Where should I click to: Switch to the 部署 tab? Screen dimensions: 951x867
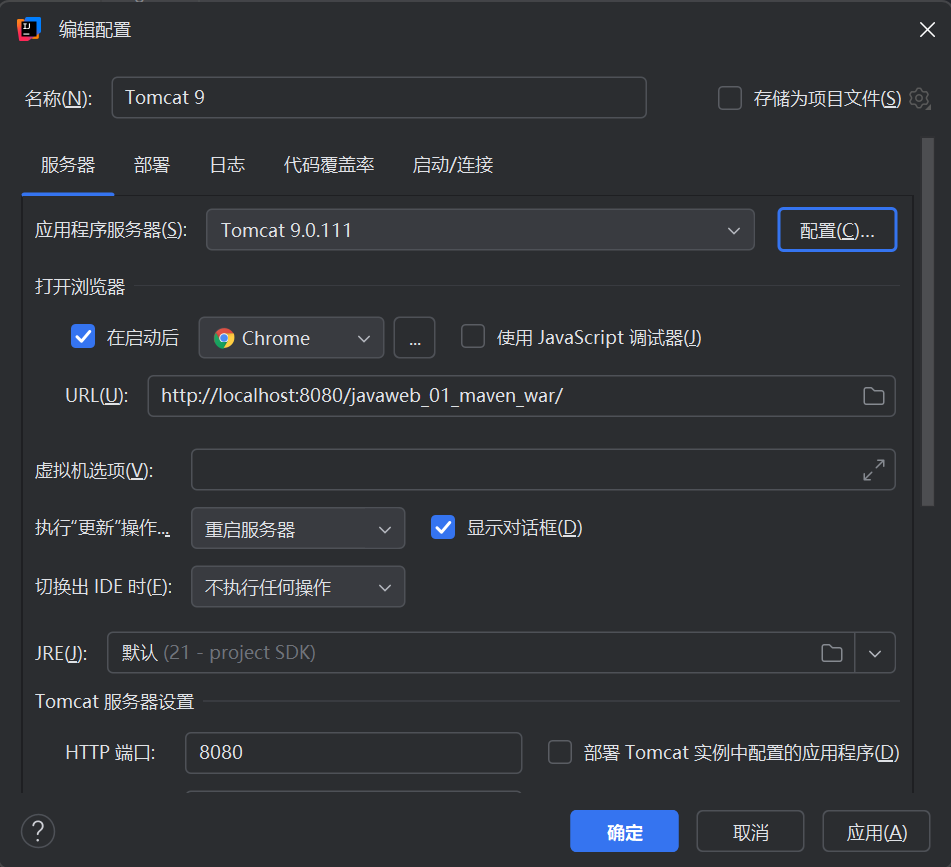click(152, 165)
